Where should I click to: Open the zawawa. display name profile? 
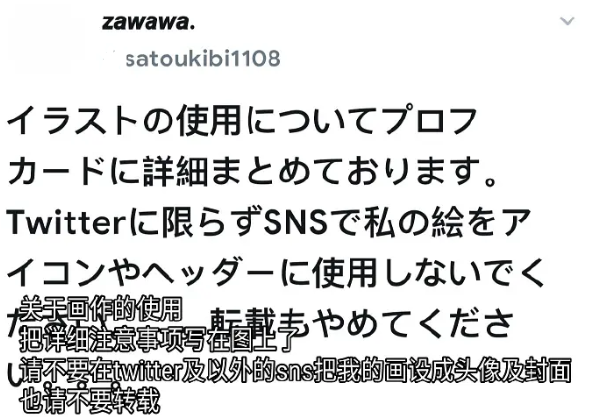point(148,22)
